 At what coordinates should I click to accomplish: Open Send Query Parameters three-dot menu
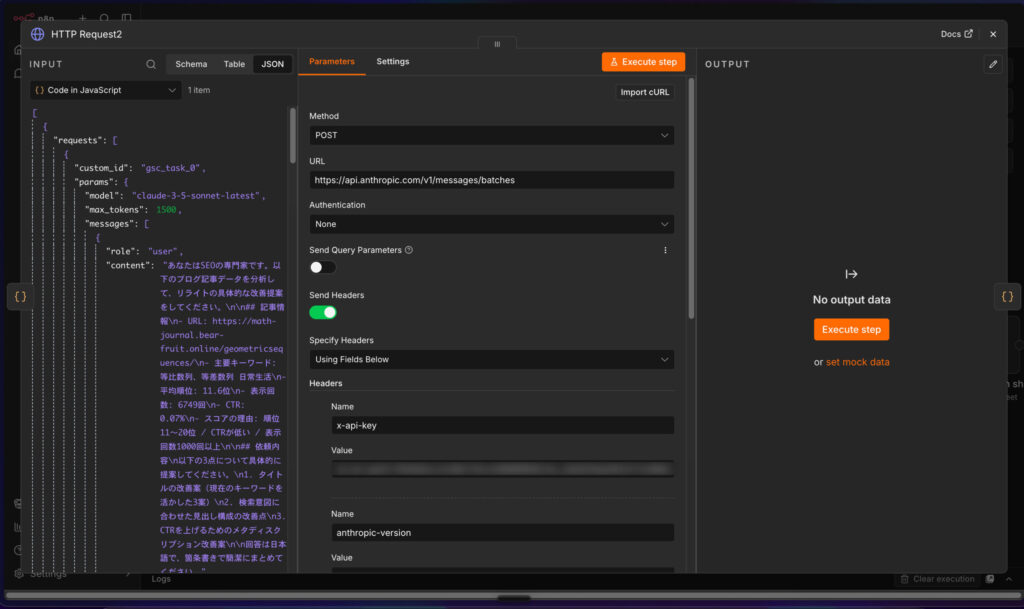click(665, 250)
